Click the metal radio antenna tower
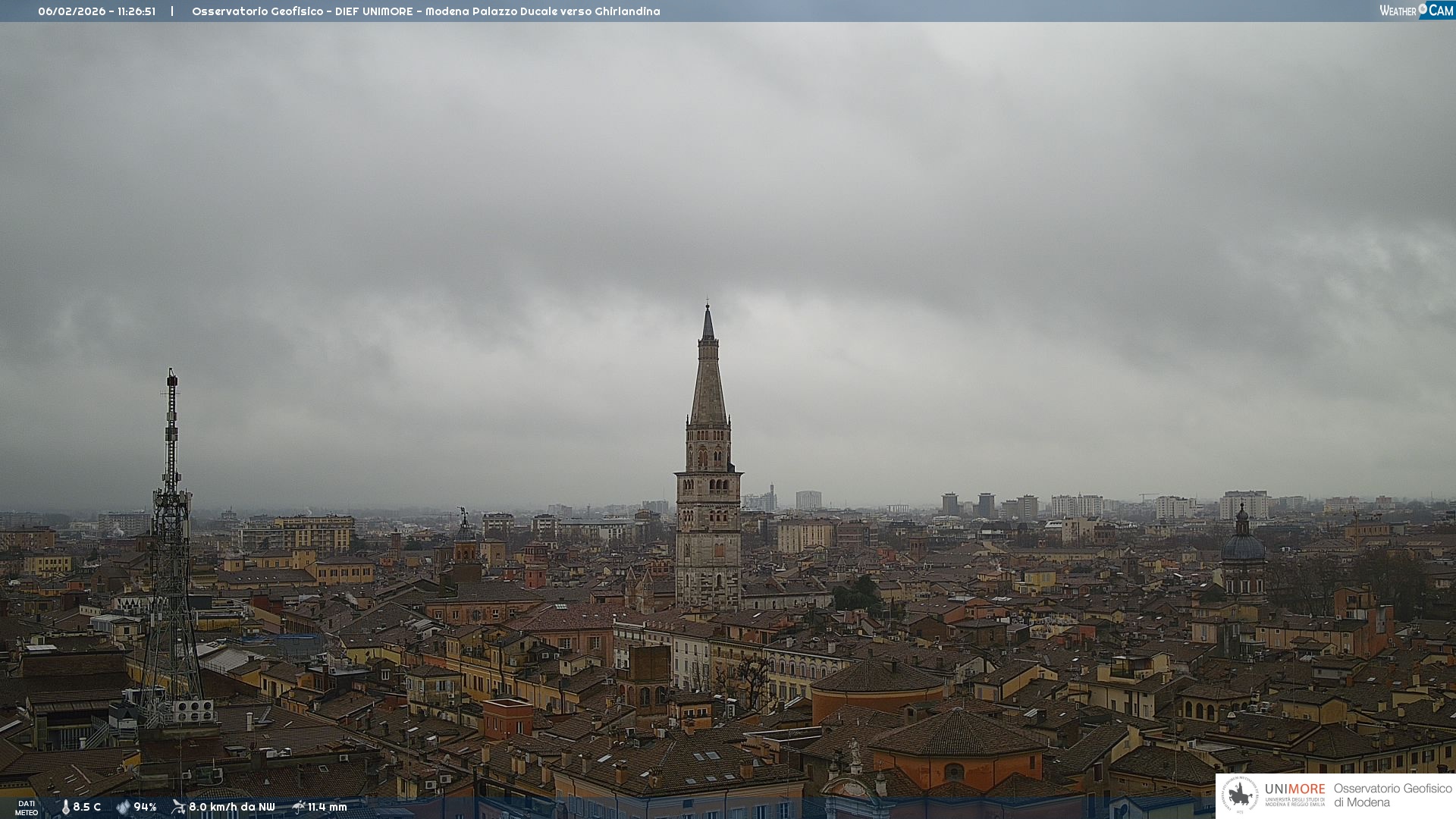 tap(171, 531)
